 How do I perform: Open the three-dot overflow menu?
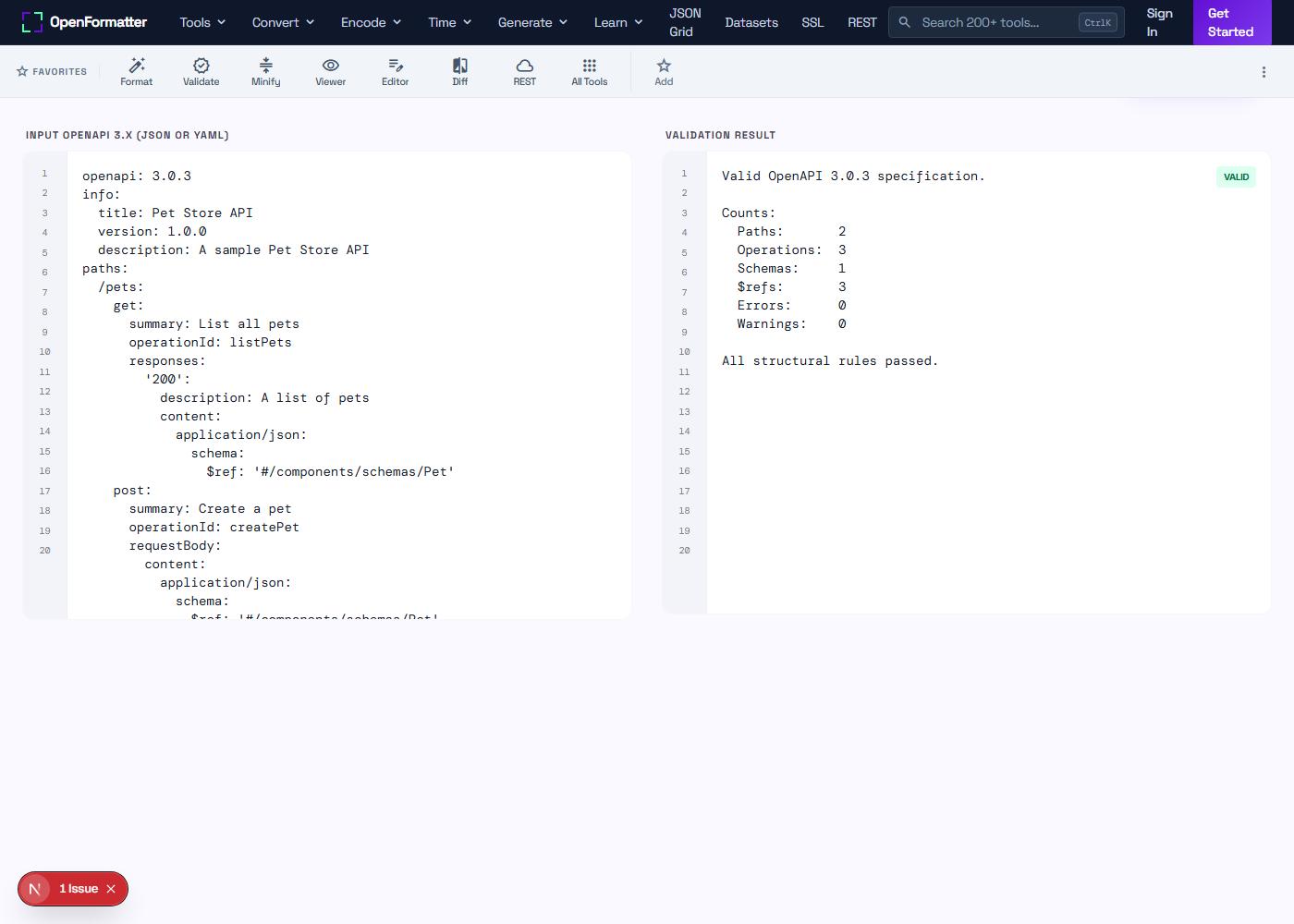1263,72
